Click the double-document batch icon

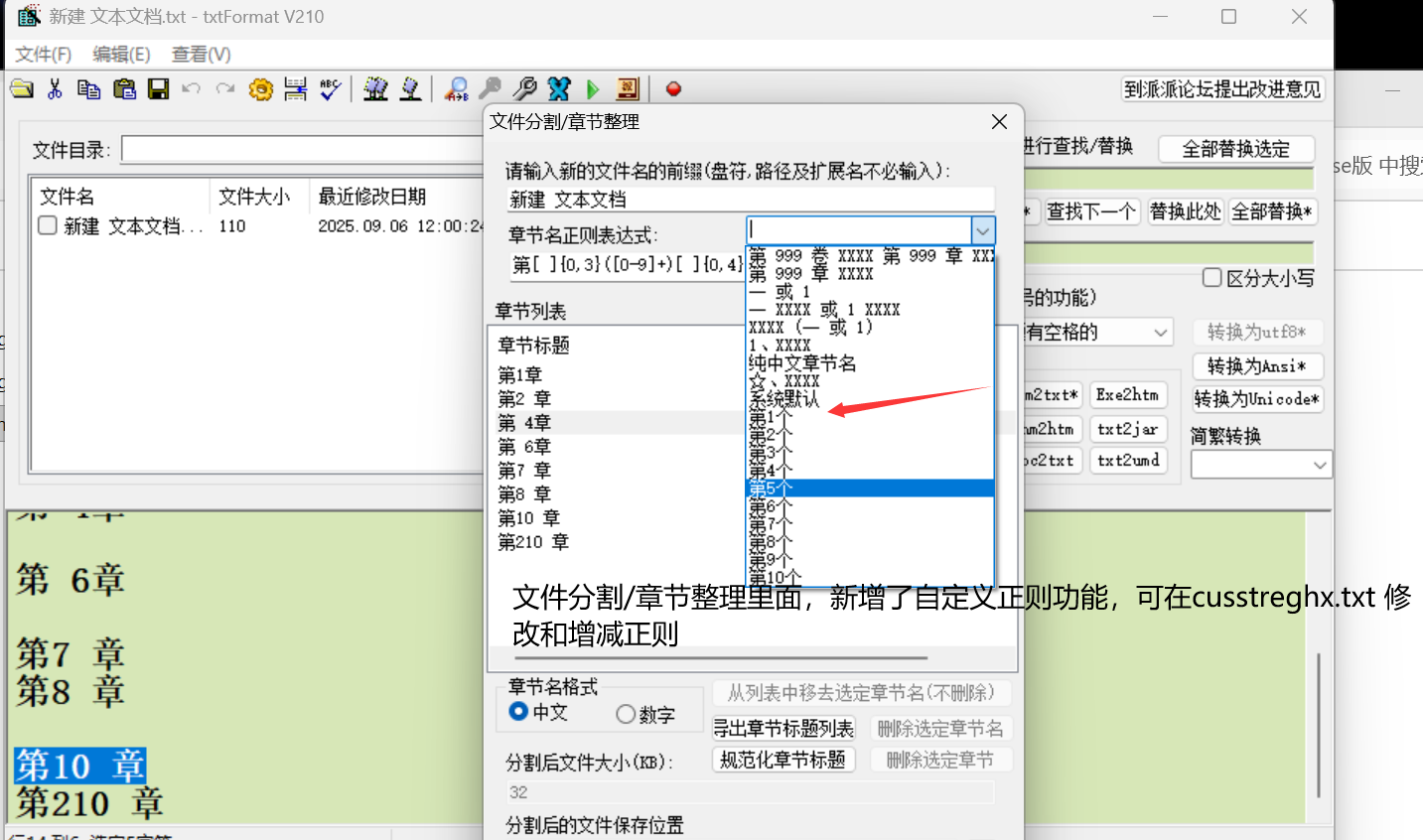coord(375,88)
